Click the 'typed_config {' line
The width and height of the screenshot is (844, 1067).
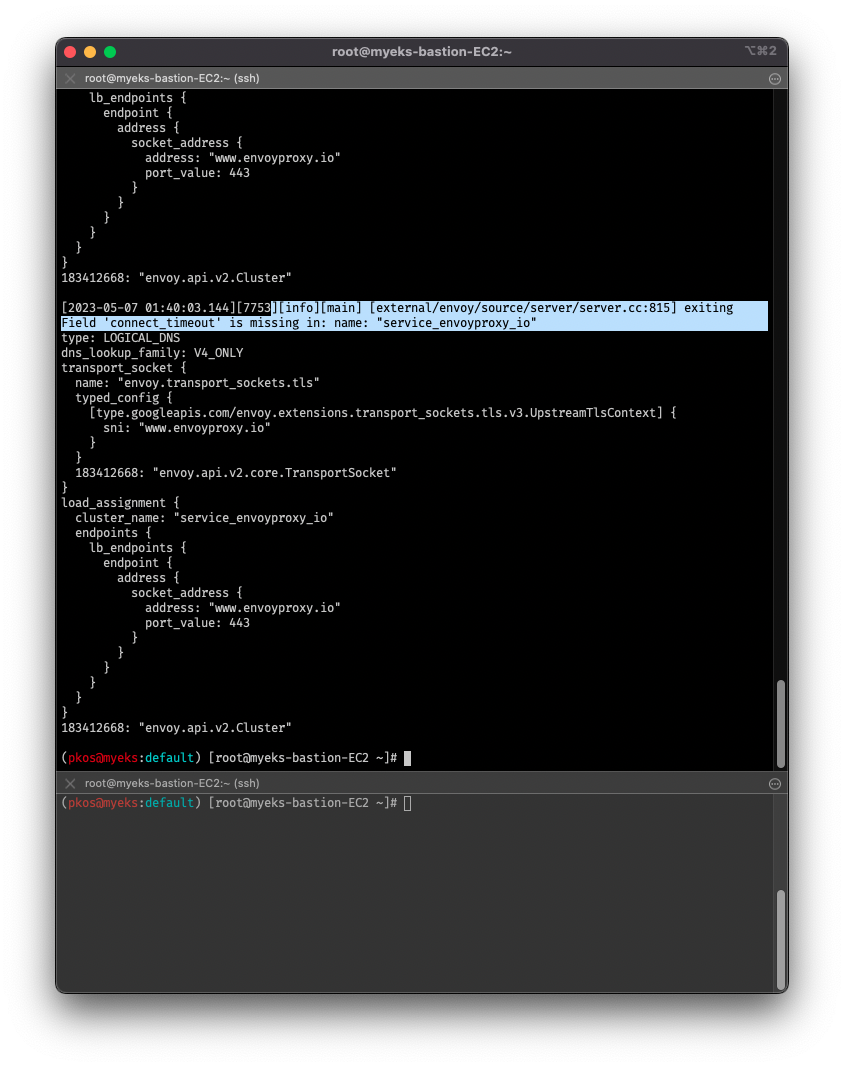pyautogui.click(x=124, y=398)
